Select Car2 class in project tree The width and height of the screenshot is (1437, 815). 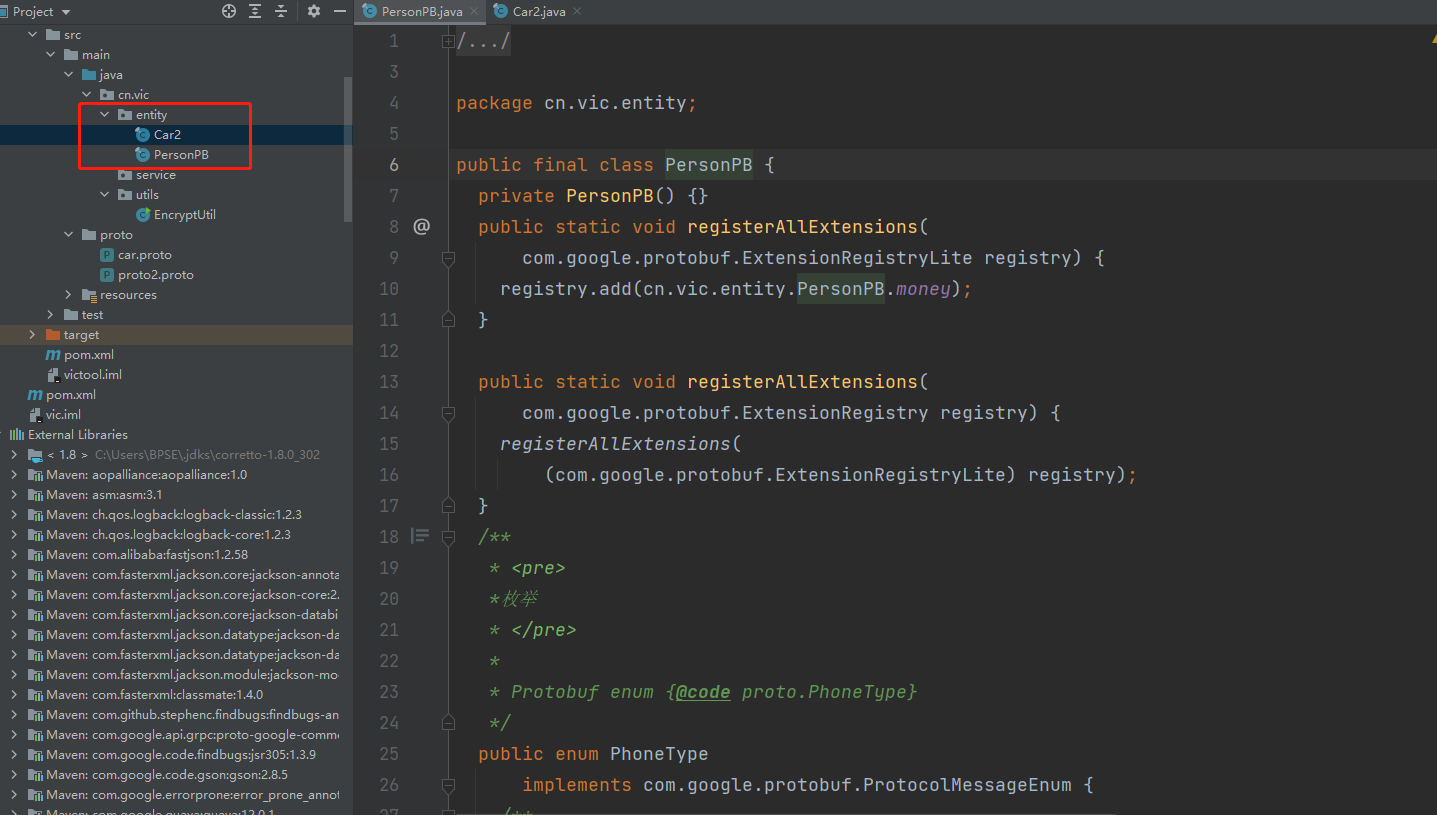[167, 135]
